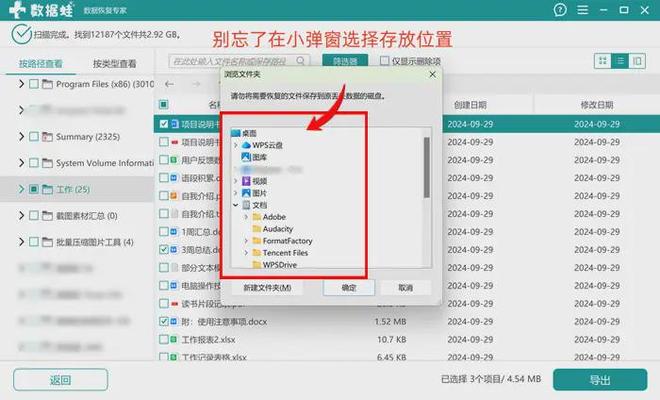Click the 1.52 MB size cell
Viewport: 660px width, 400px height.
[x=390, y=322]
